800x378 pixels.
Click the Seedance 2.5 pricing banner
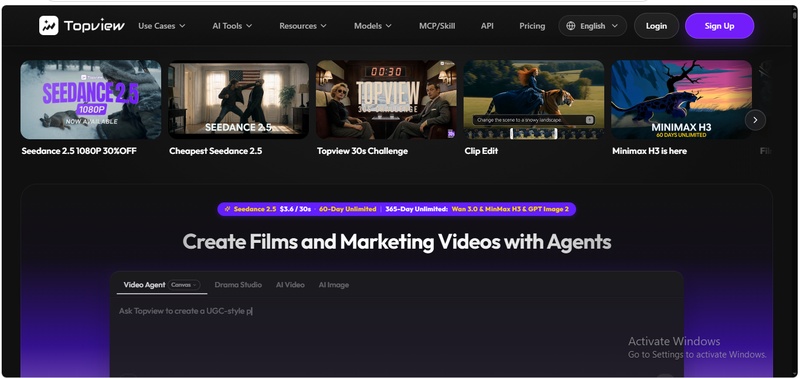point(397,209)
